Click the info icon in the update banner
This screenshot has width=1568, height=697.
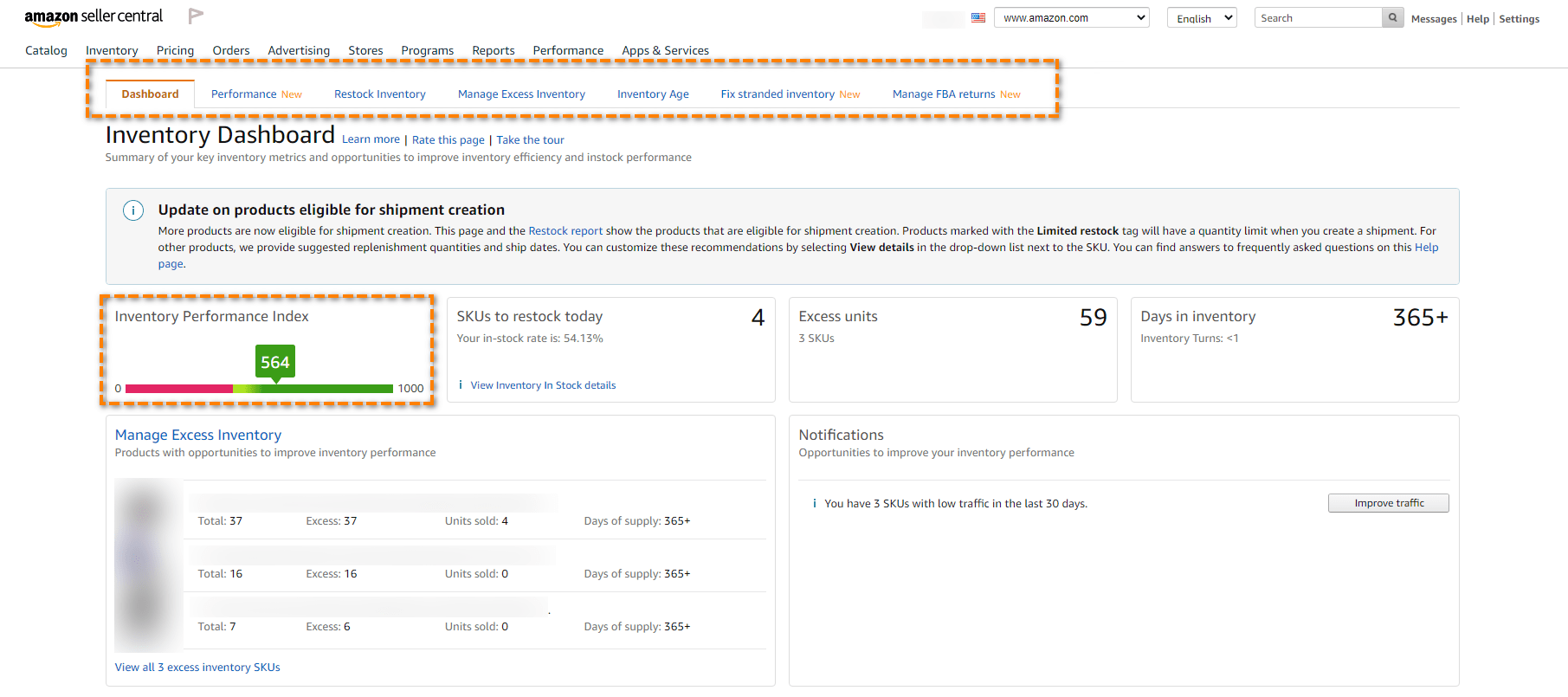pyautogui.click(x=133, y=210)
